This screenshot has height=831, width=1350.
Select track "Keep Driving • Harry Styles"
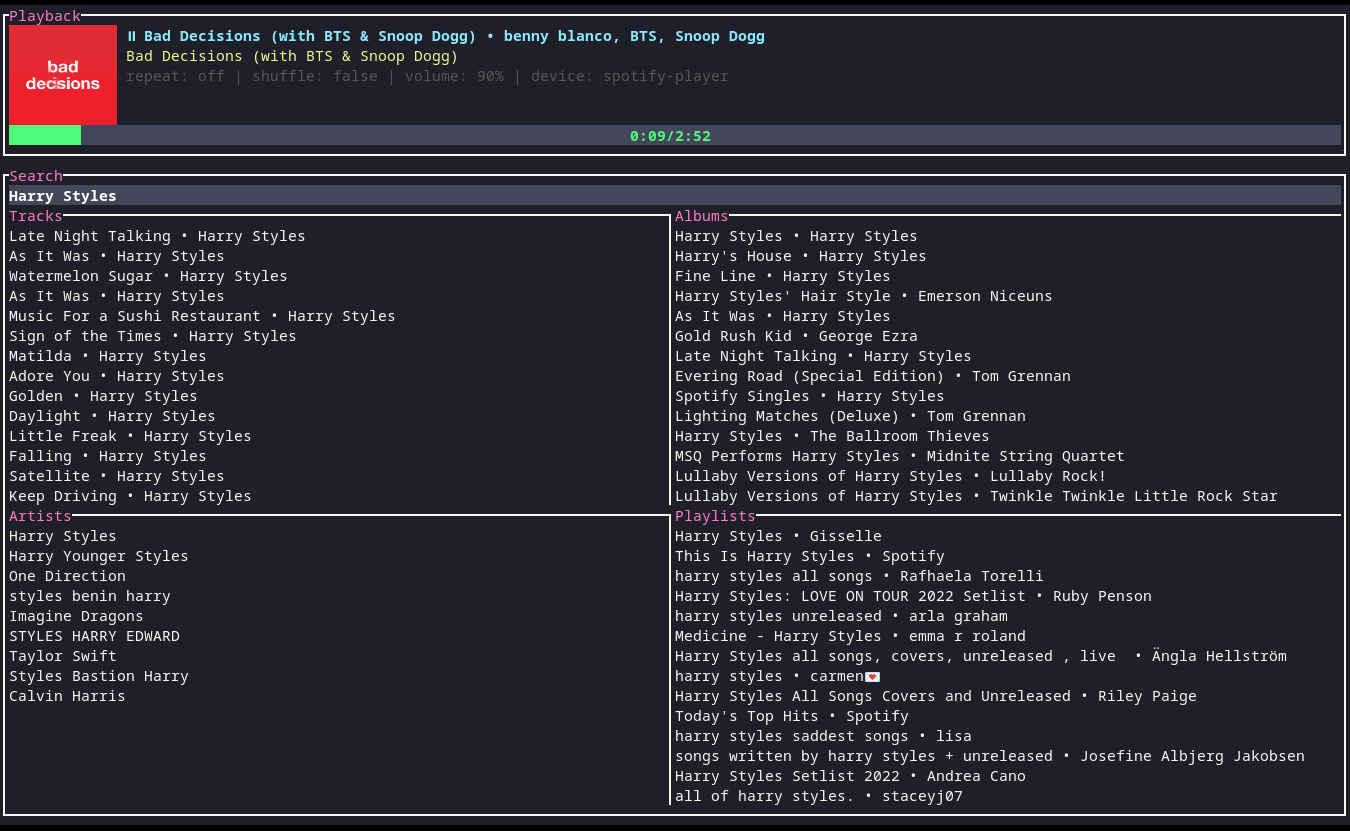pos(130,496)
